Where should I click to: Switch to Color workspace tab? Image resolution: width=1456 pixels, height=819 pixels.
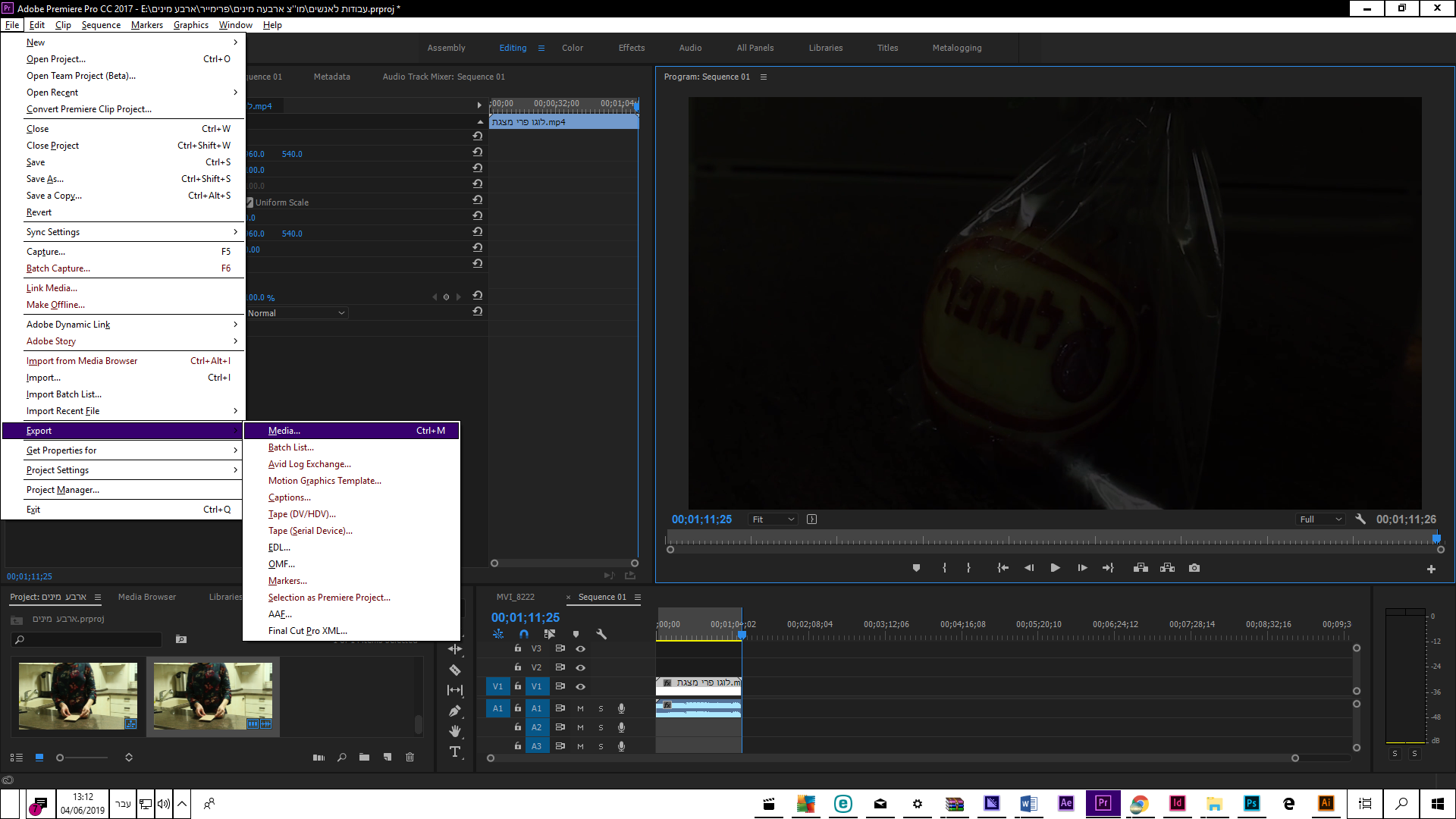click(572, 48)
